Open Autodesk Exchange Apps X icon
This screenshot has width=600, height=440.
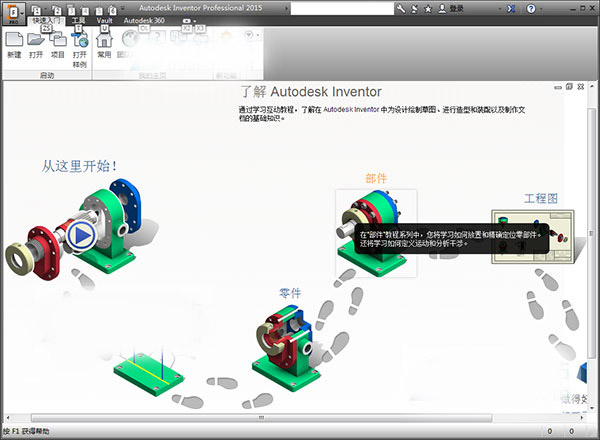[x=511, y=8]
